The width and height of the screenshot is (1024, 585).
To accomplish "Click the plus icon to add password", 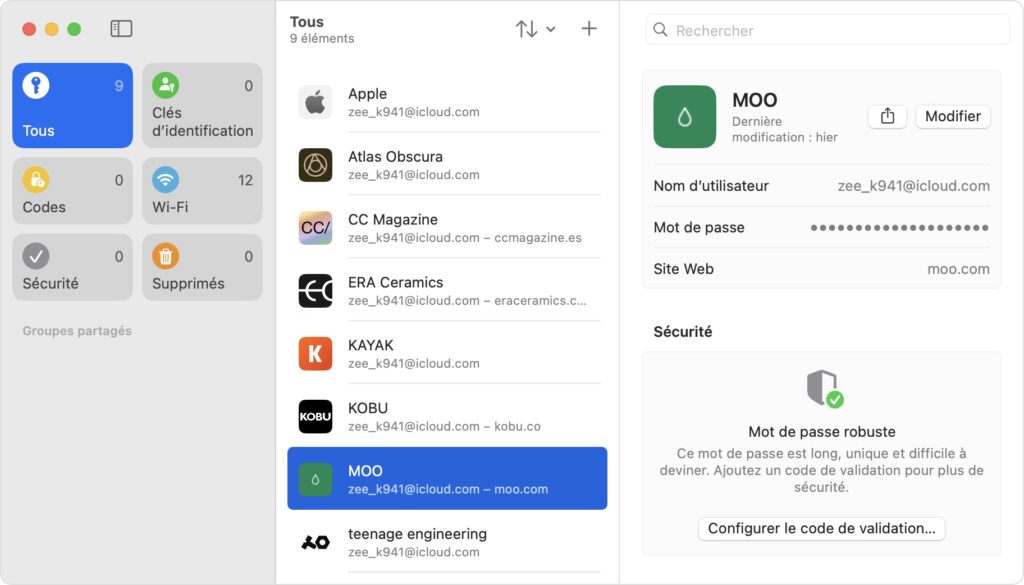I will (589, 29).
